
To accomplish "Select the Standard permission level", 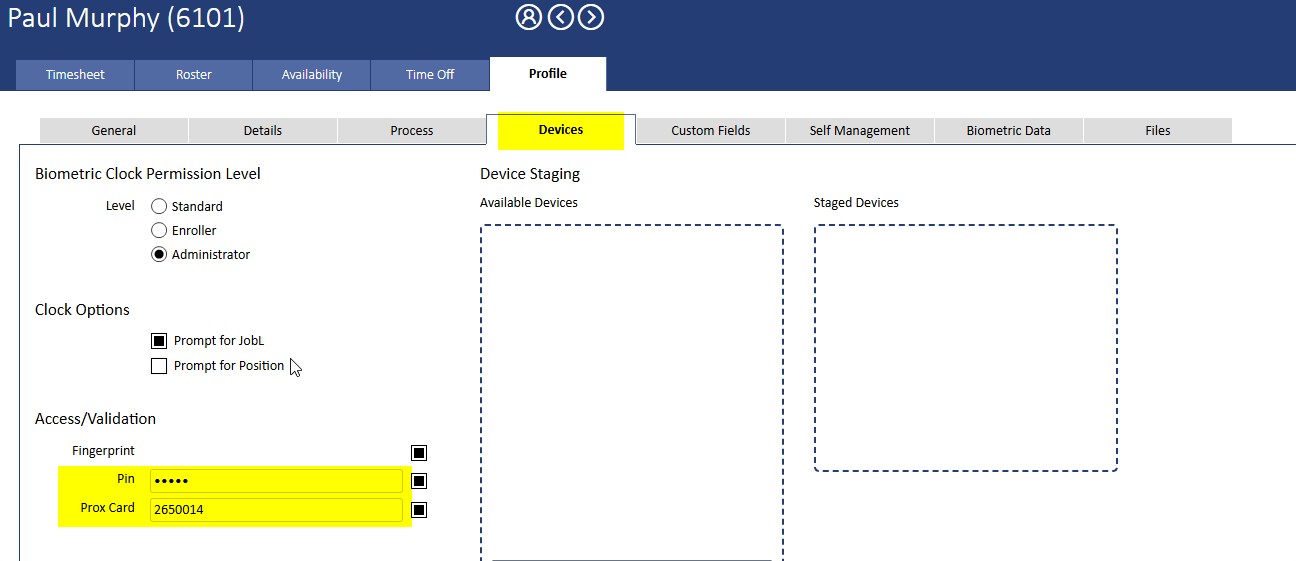I will click(x=159, y=206).
